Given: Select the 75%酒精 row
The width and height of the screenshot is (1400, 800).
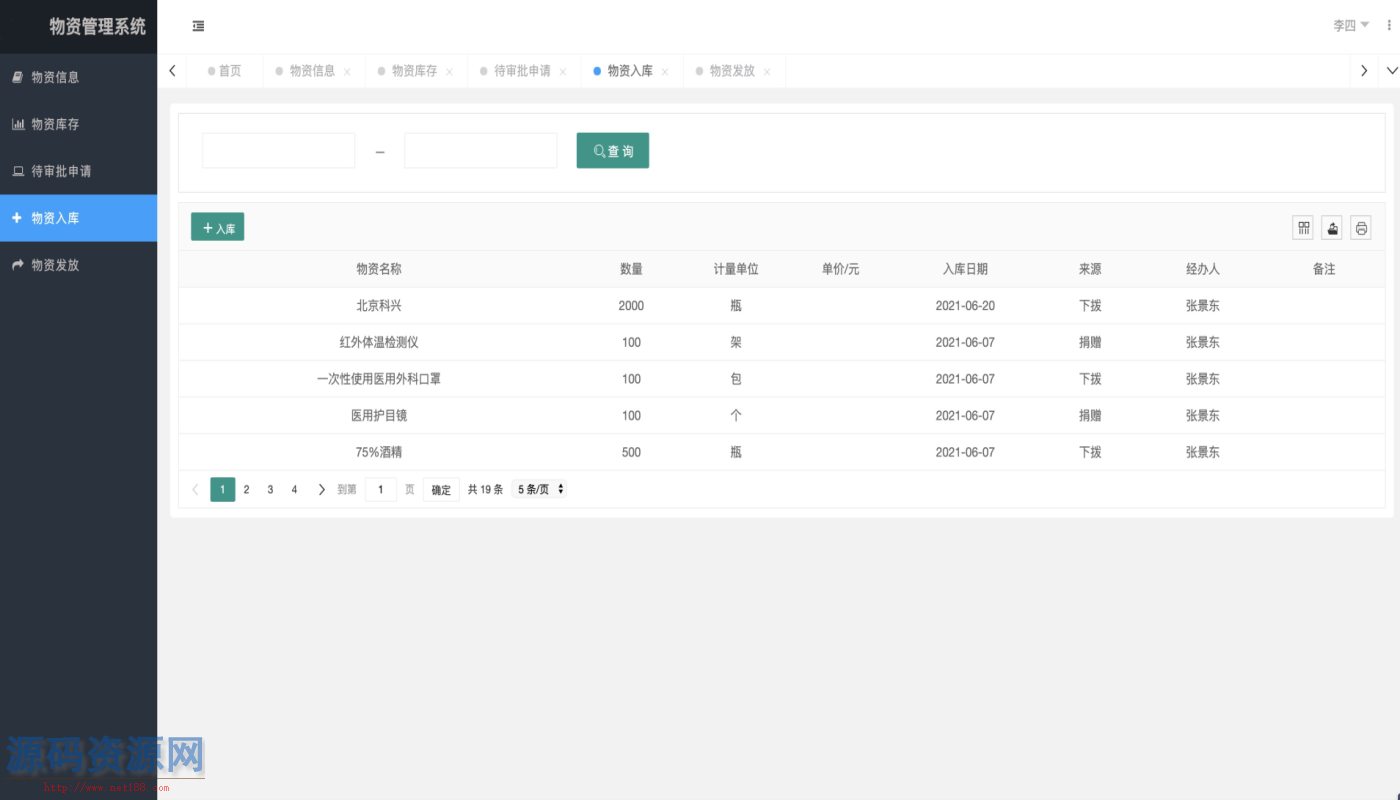Looking at the screenshot, I should tap(782, 452).
